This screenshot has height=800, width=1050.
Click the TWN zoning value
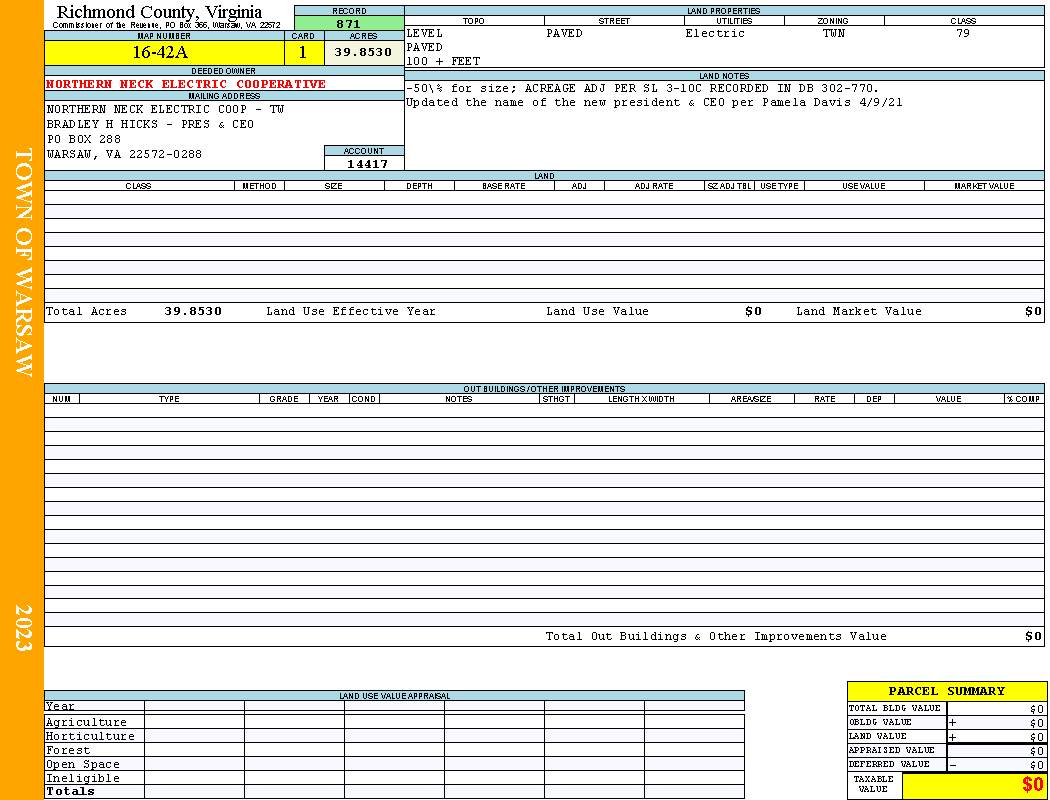point(834,33)
